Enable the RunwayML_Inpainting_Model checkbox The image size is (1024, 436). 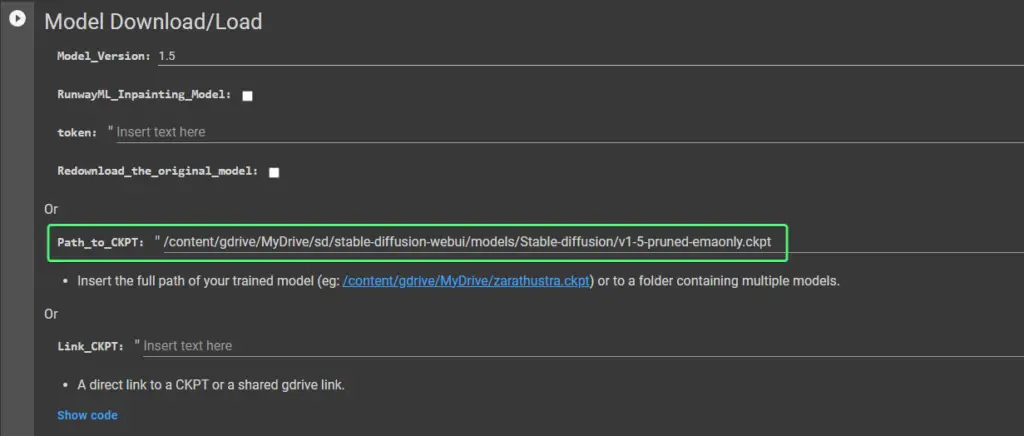[x=248, y=95]
